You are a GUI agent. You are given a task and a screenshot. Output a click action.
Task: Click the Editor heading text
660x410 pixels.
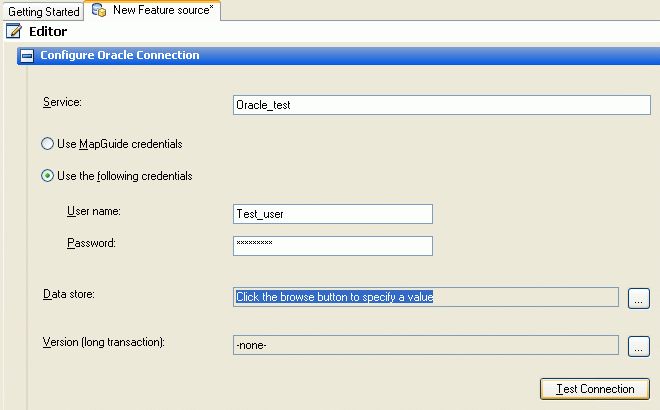point(48,32)
